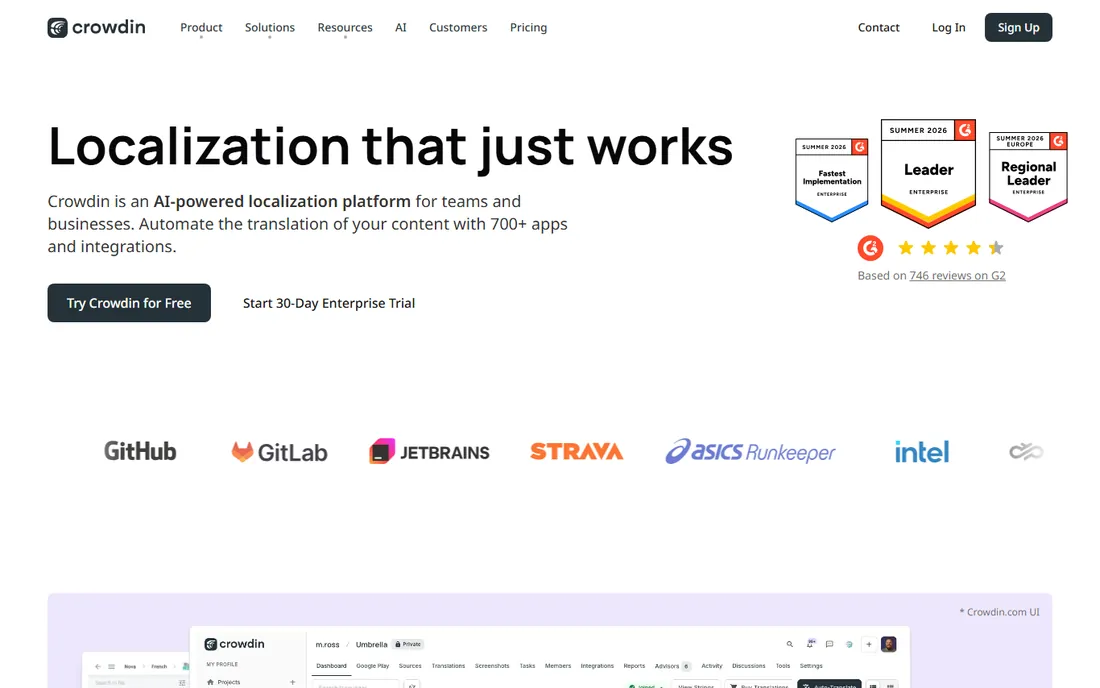The width and height of the screenshot is (1100, 688).
Task: Click the plus button in UI preview header
Action: (868, 644)
